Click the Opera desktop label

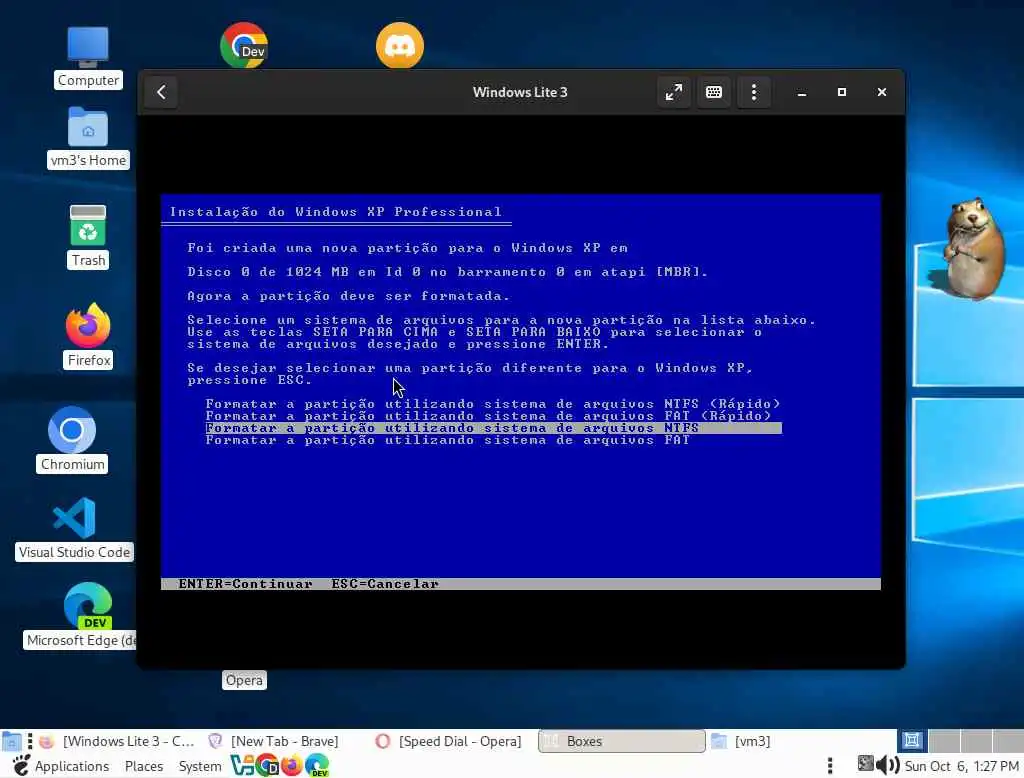pyautogui.click(x=244, y=680)
